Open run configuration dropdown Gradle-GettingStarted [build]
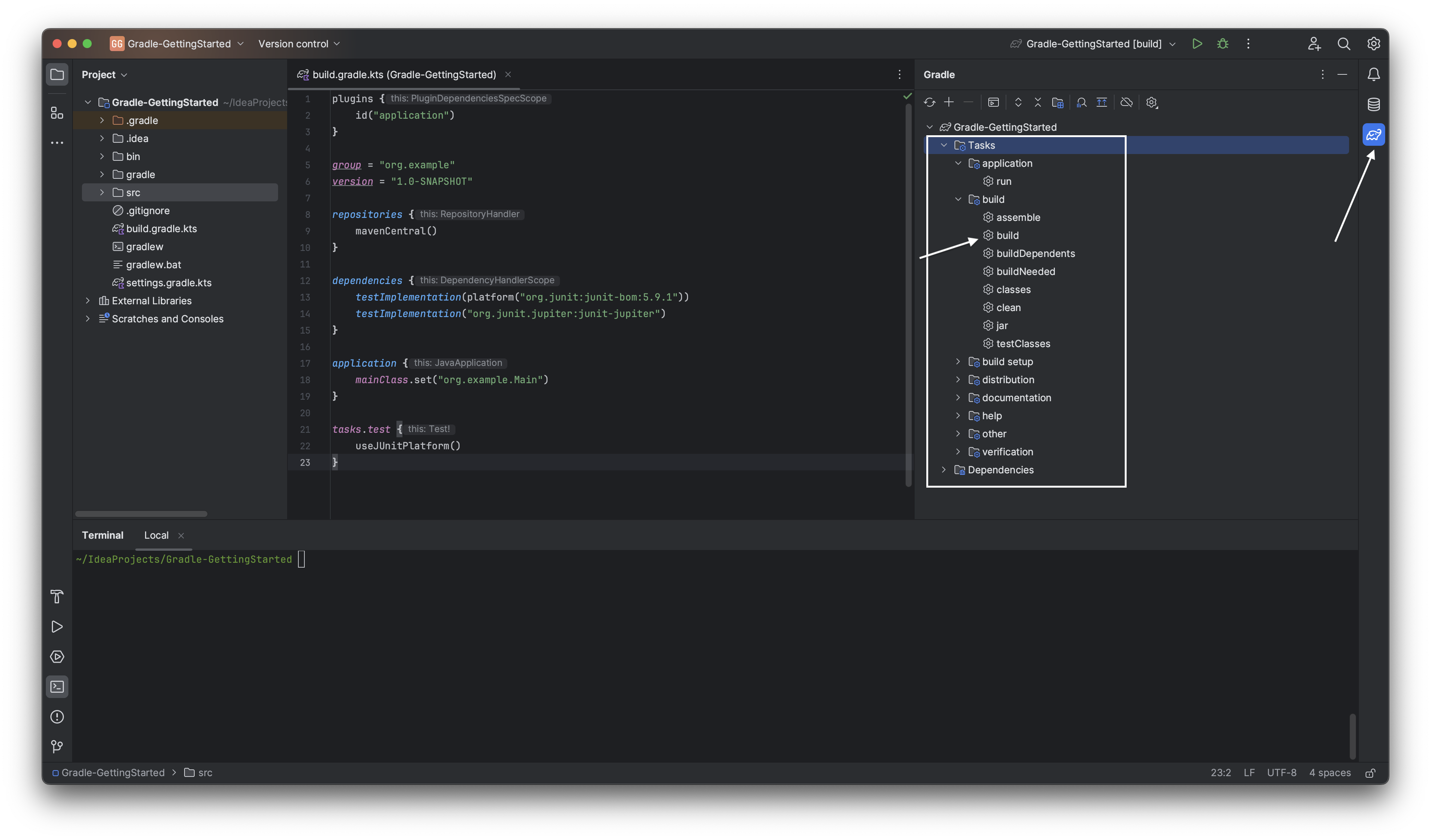Image resolution: width=1431 pixels, height=840 pixels. [1093, 44]
